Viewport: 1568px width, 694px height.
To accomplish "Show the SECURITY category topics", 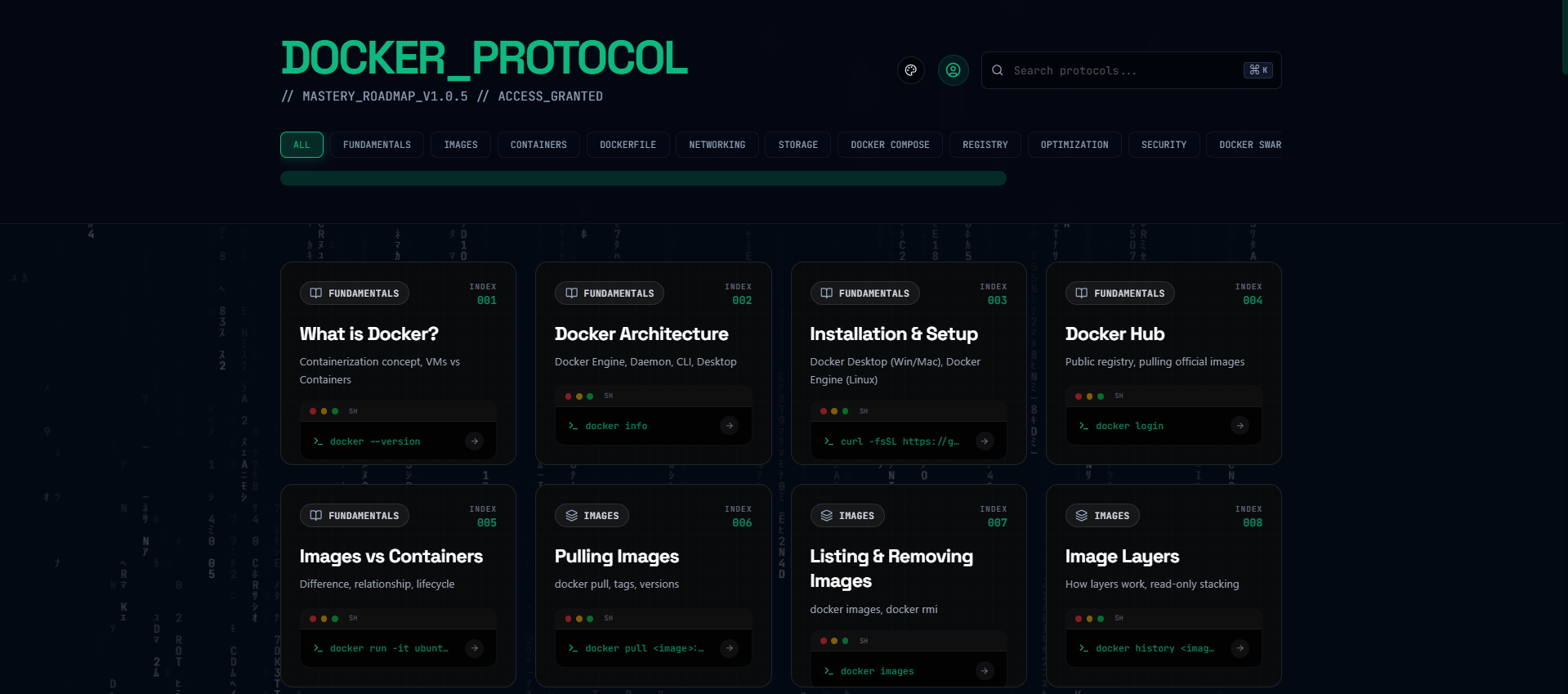I will click(1164, 145).
